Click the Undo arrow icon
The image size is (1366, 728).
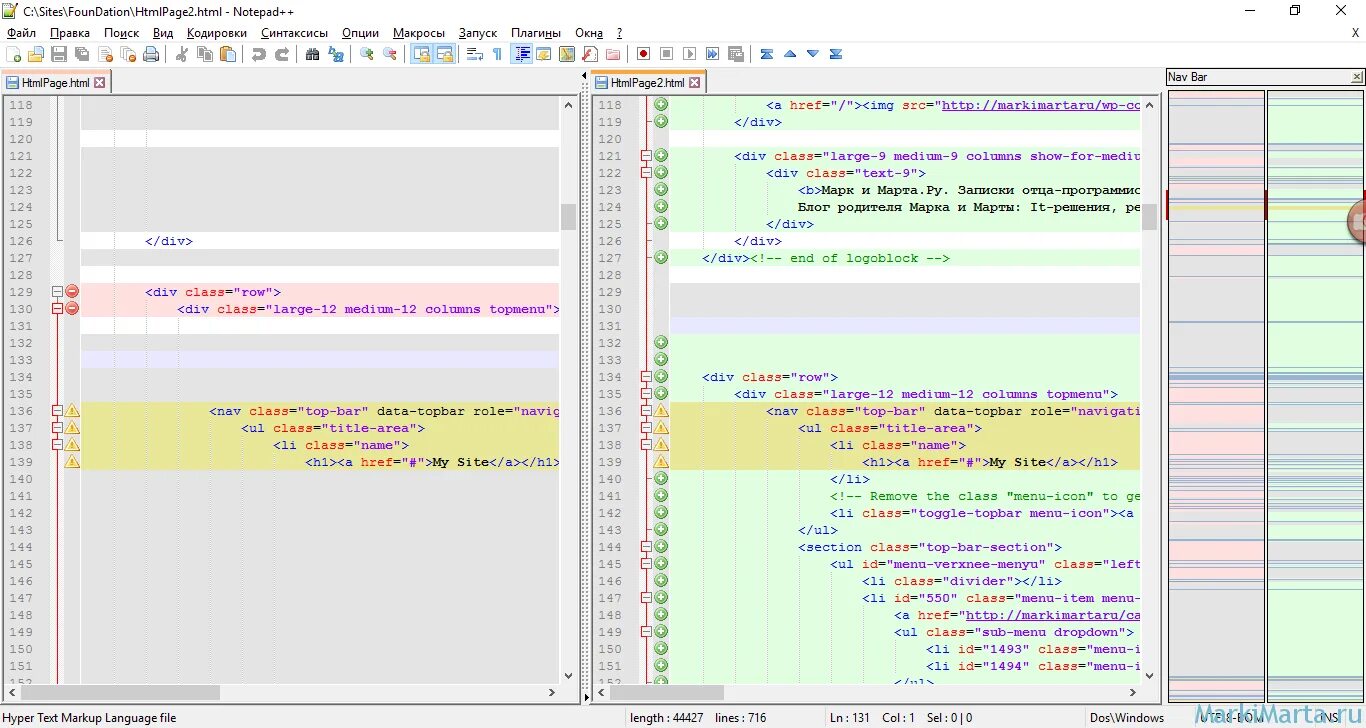tap(259, 54)
